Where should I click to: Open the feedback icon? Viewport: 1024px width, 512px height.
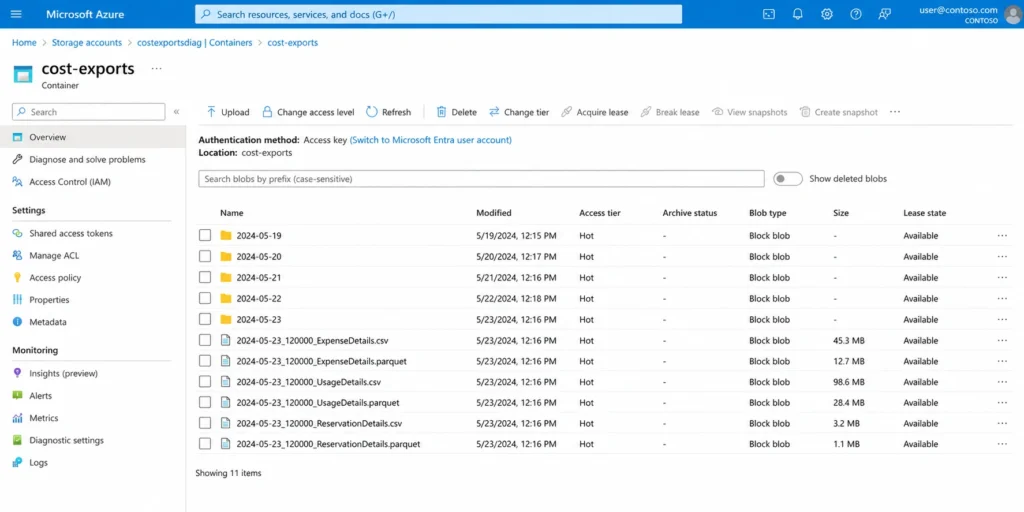(x=884, y=14)
